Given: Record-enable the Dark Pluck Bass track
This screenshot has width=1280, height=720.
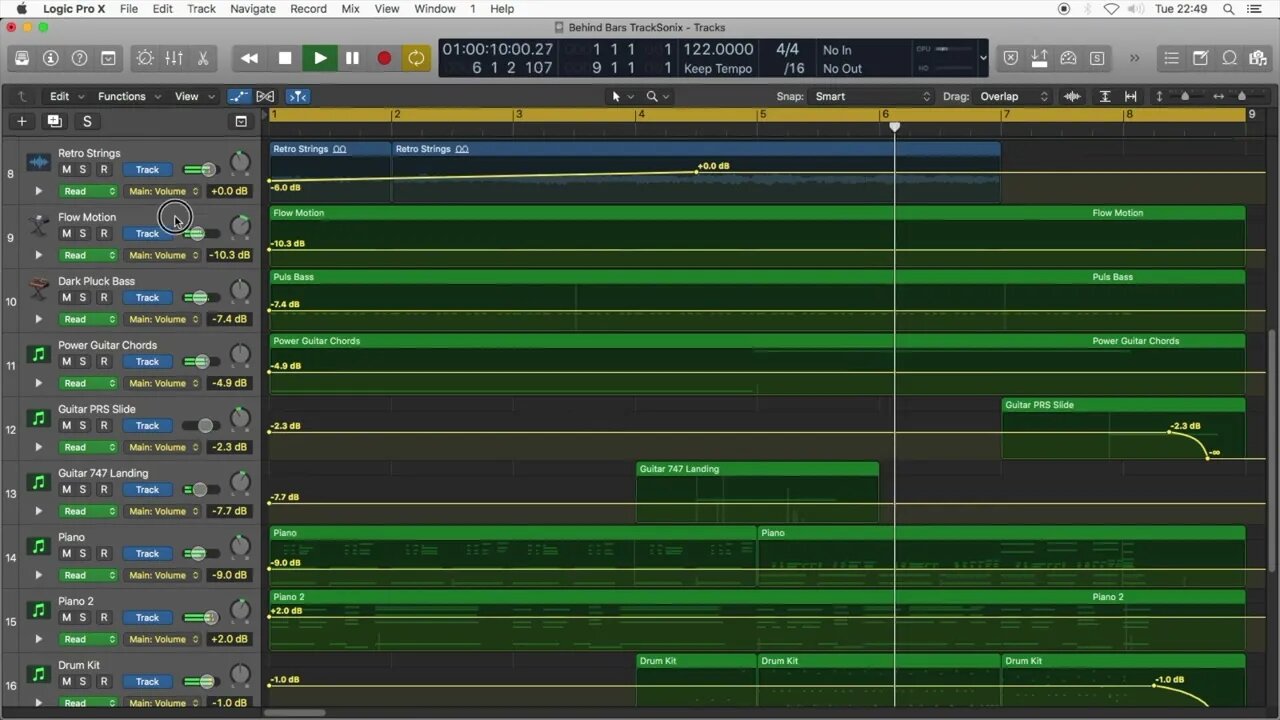Looking at the screenshot, I should click(103, 297).
